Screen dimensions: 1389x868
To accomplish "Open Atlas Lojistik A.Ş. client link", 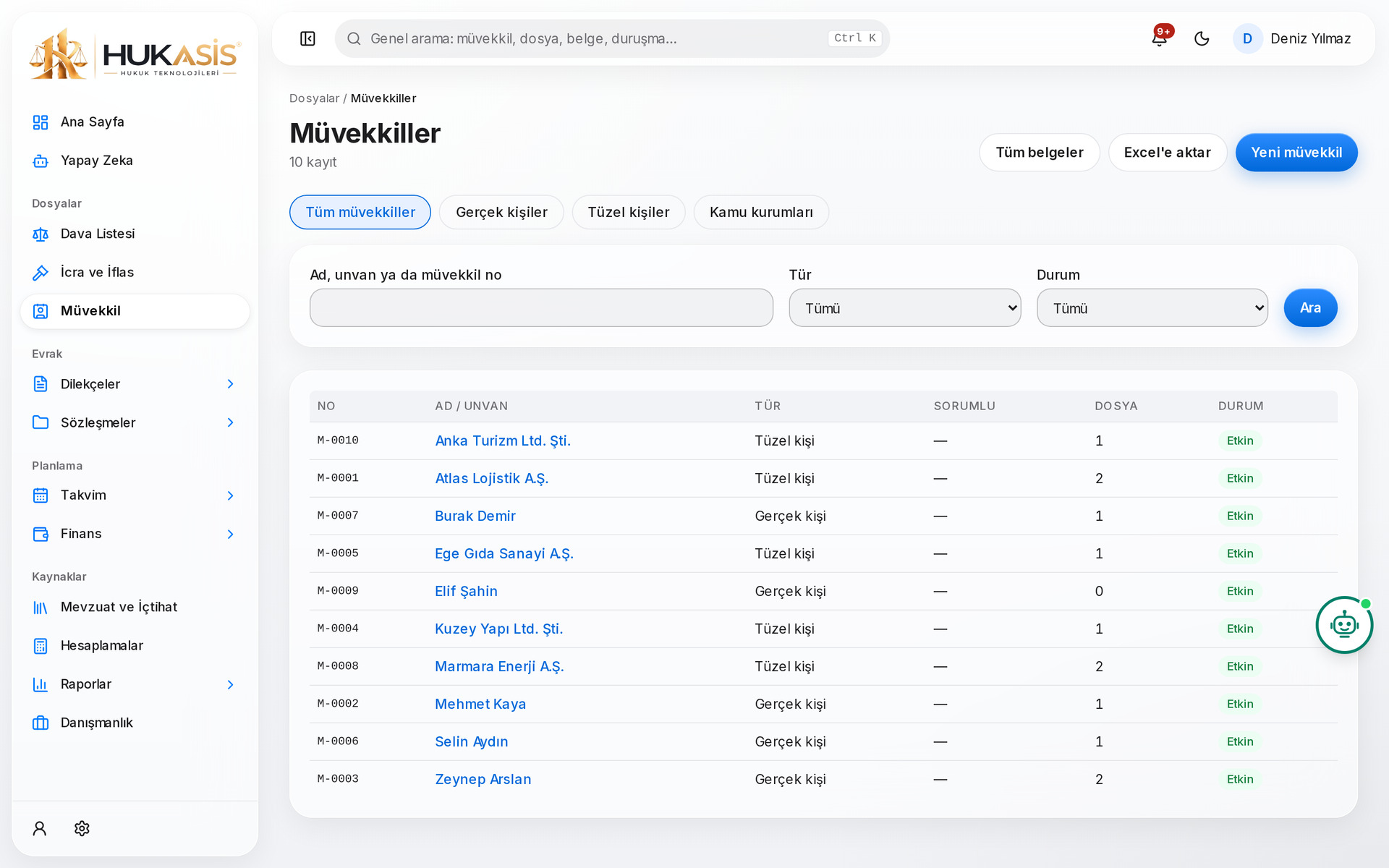I will click(492, 478).
